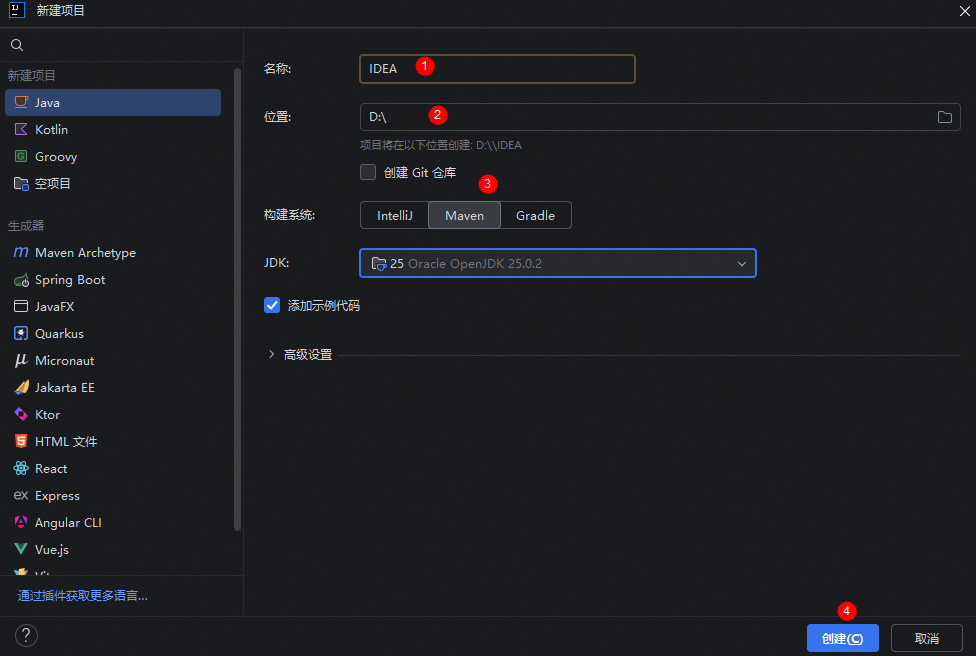Select Groovy in the project list

pos(113,156)
